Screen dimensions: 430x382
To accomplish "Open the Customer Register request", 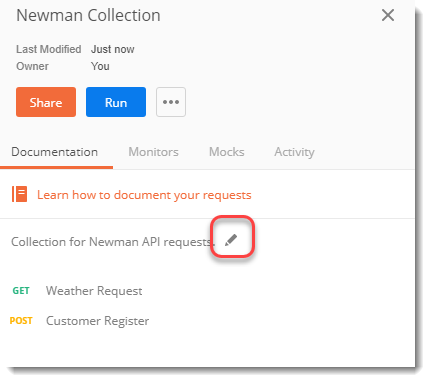I will (97, 321).
